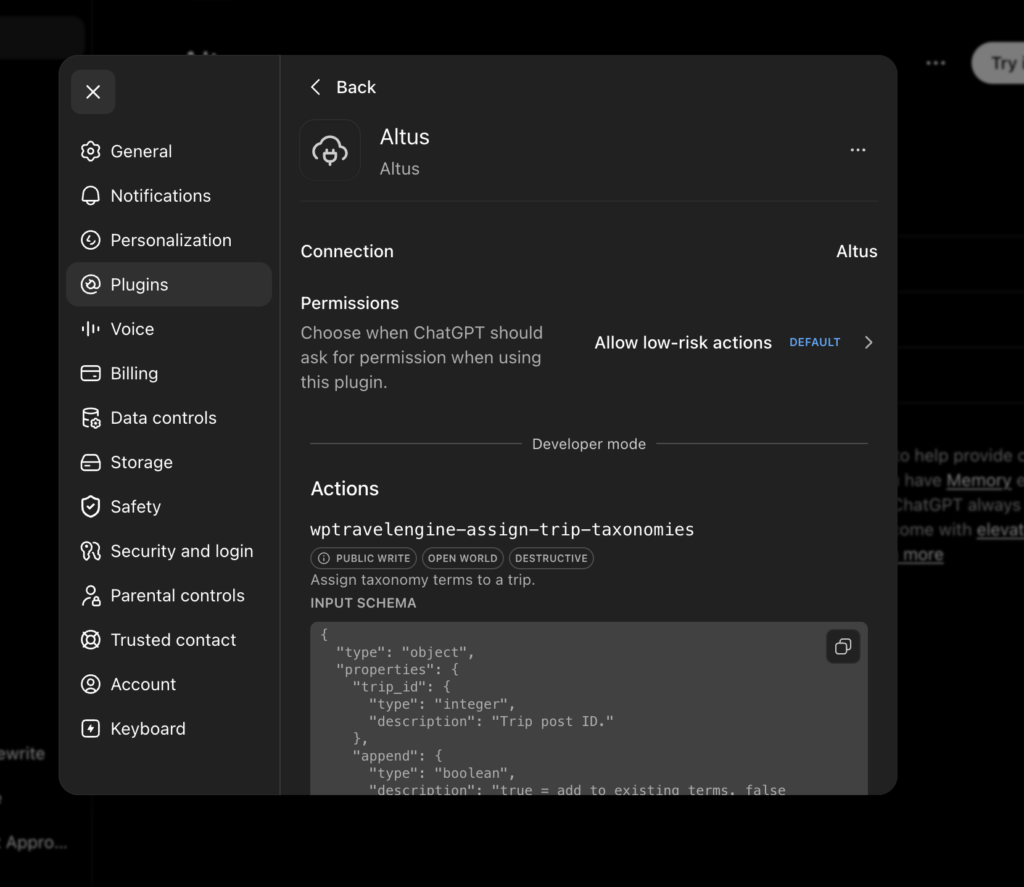Click the Voice waveform icon
Viewport: 1024px width, 887px height.
point(90,329)
